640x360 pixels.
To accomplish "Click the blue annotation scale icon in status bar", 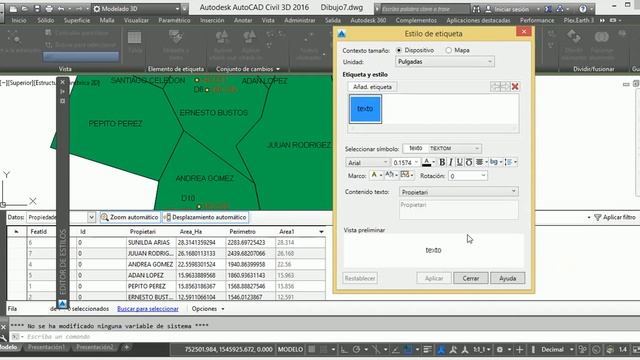I will (x=441, y=349).
